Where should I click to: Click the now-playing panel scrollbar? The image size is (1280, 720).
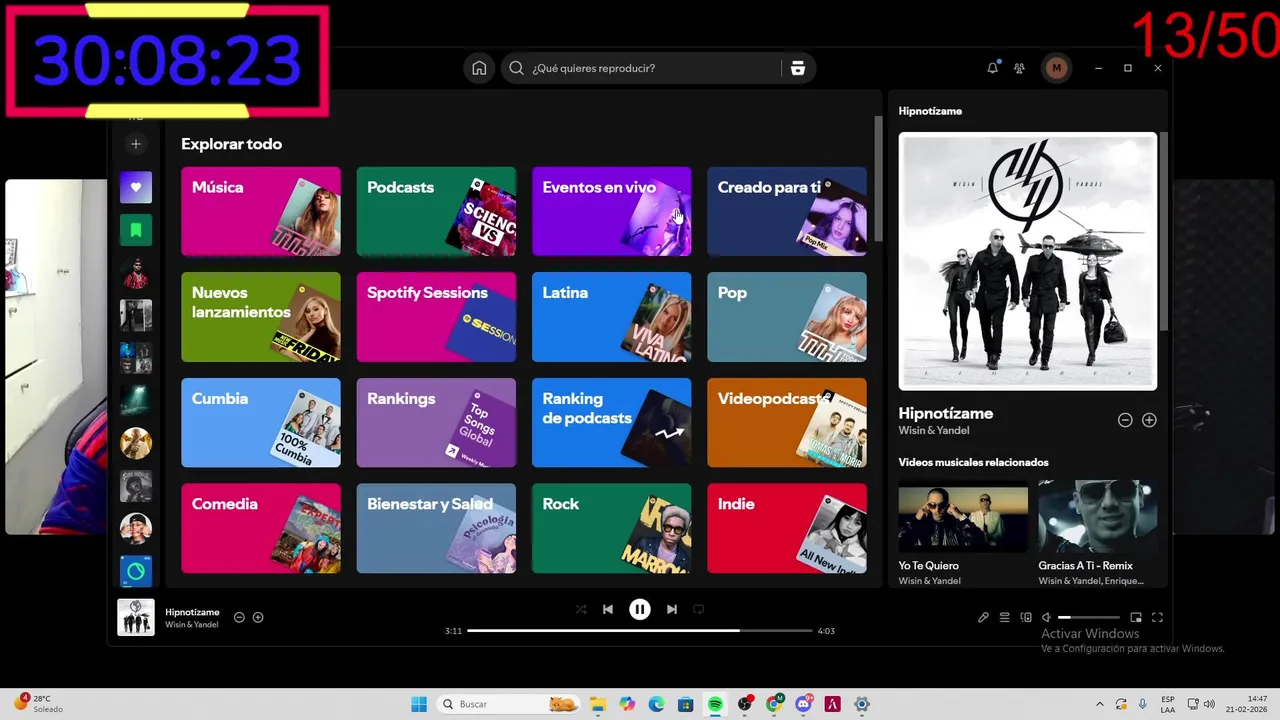pos(1164,231)
